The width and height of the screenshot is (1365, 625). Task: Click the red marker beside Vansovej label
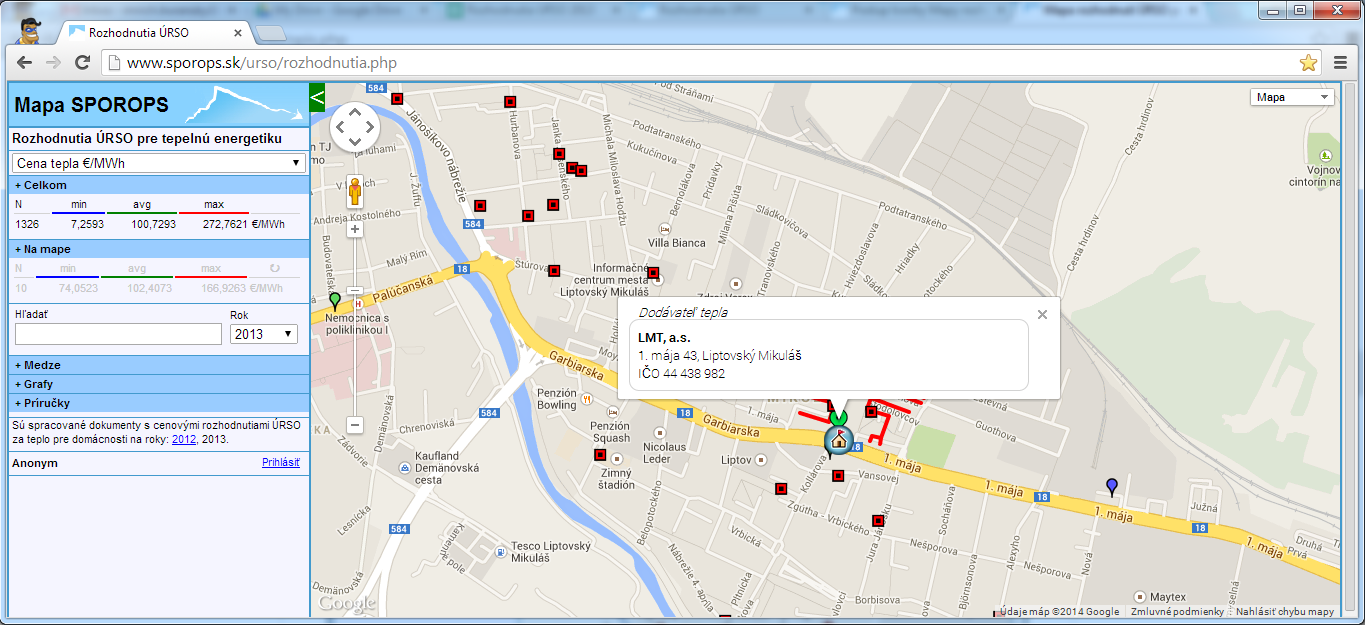pyautogui.click(x=838, y=476)
